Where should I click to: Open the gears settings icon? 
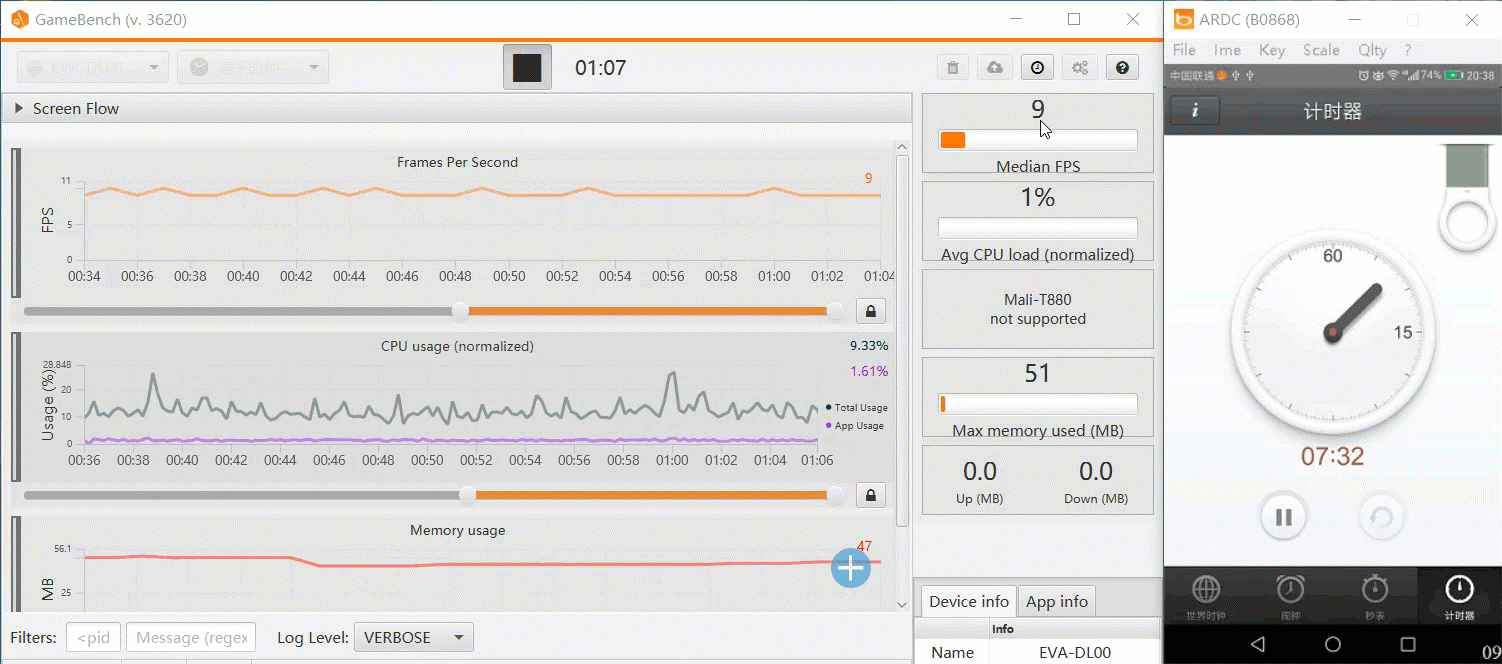[1080, 67]
